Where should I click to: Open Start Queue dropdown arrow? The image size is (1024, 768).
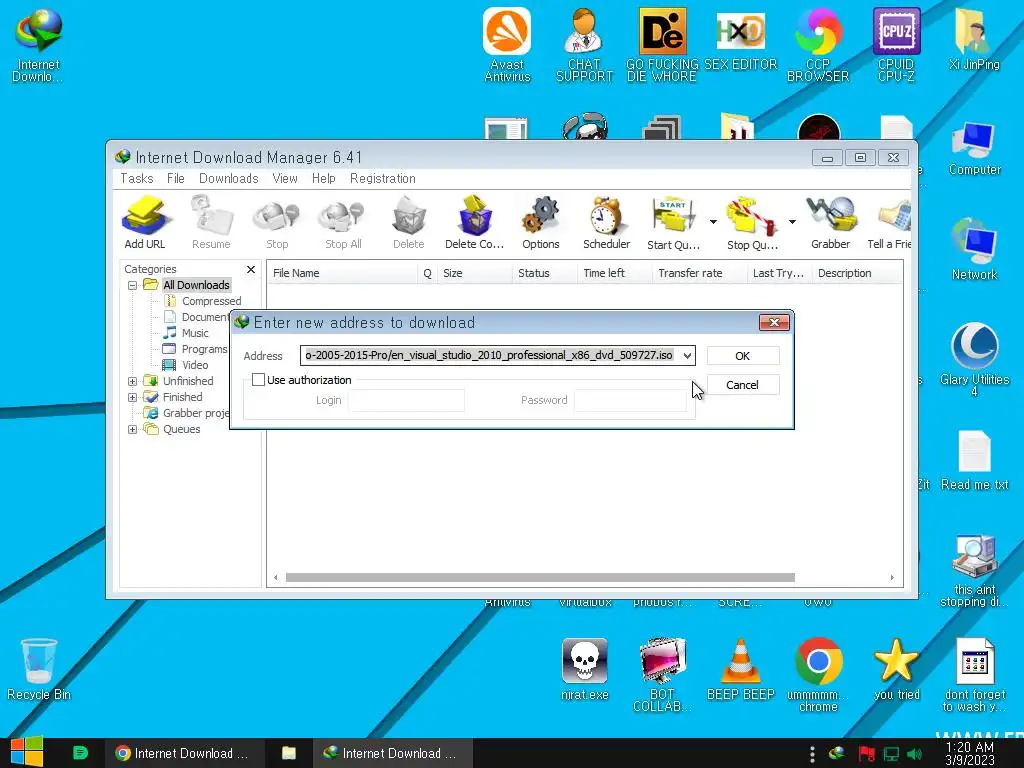click(712, 222)
